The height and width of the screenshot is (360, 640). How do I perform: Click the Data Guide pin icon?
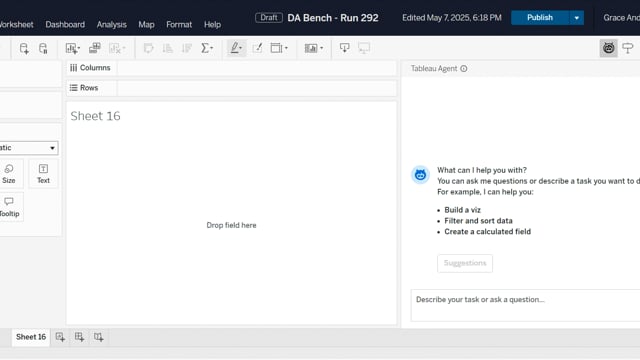[628, 48]
